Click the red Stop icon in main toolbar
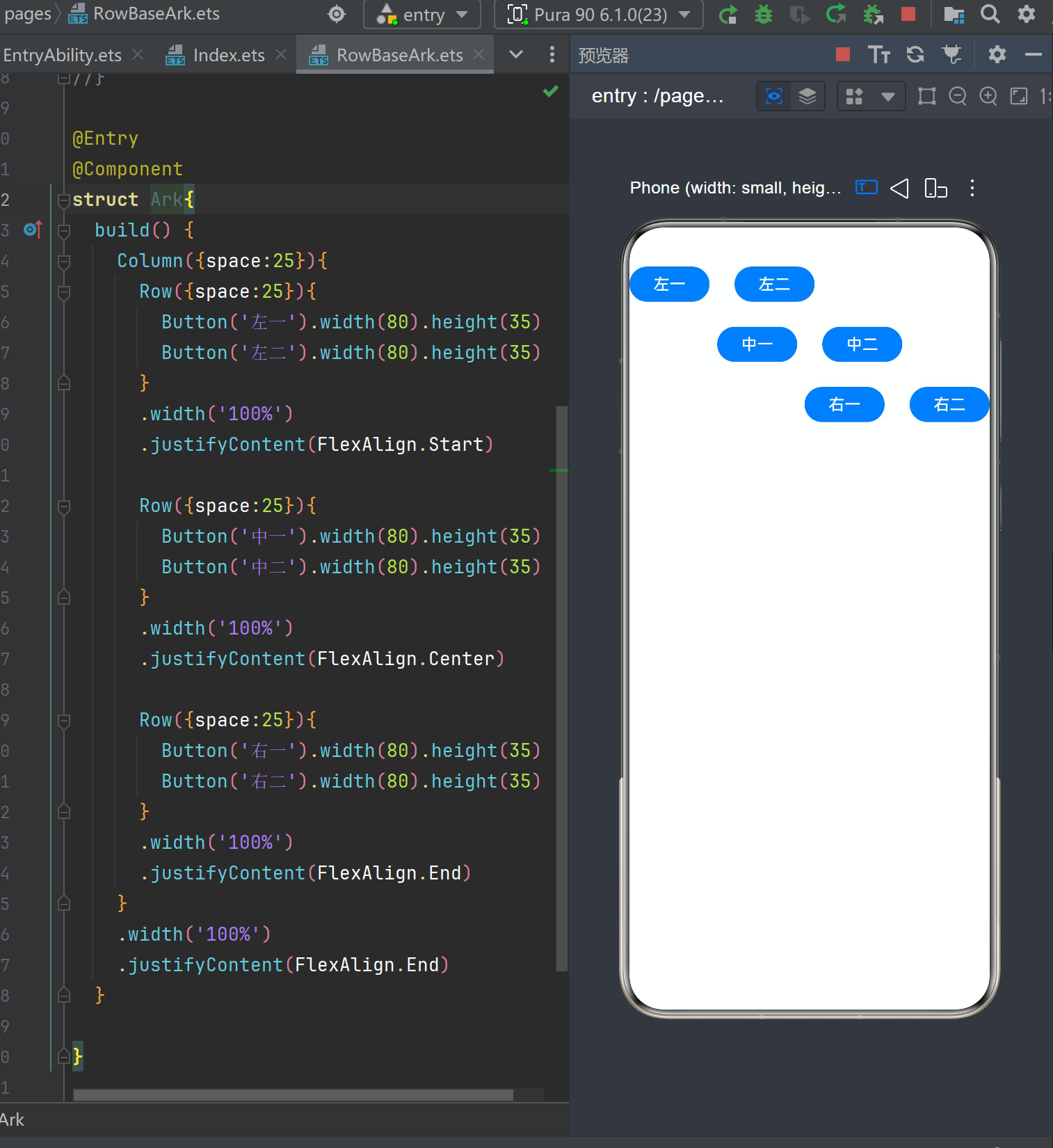Image resolution: width=1053 pixels, height=1148 pixels. pyautogui.click(x=908, y=14)
